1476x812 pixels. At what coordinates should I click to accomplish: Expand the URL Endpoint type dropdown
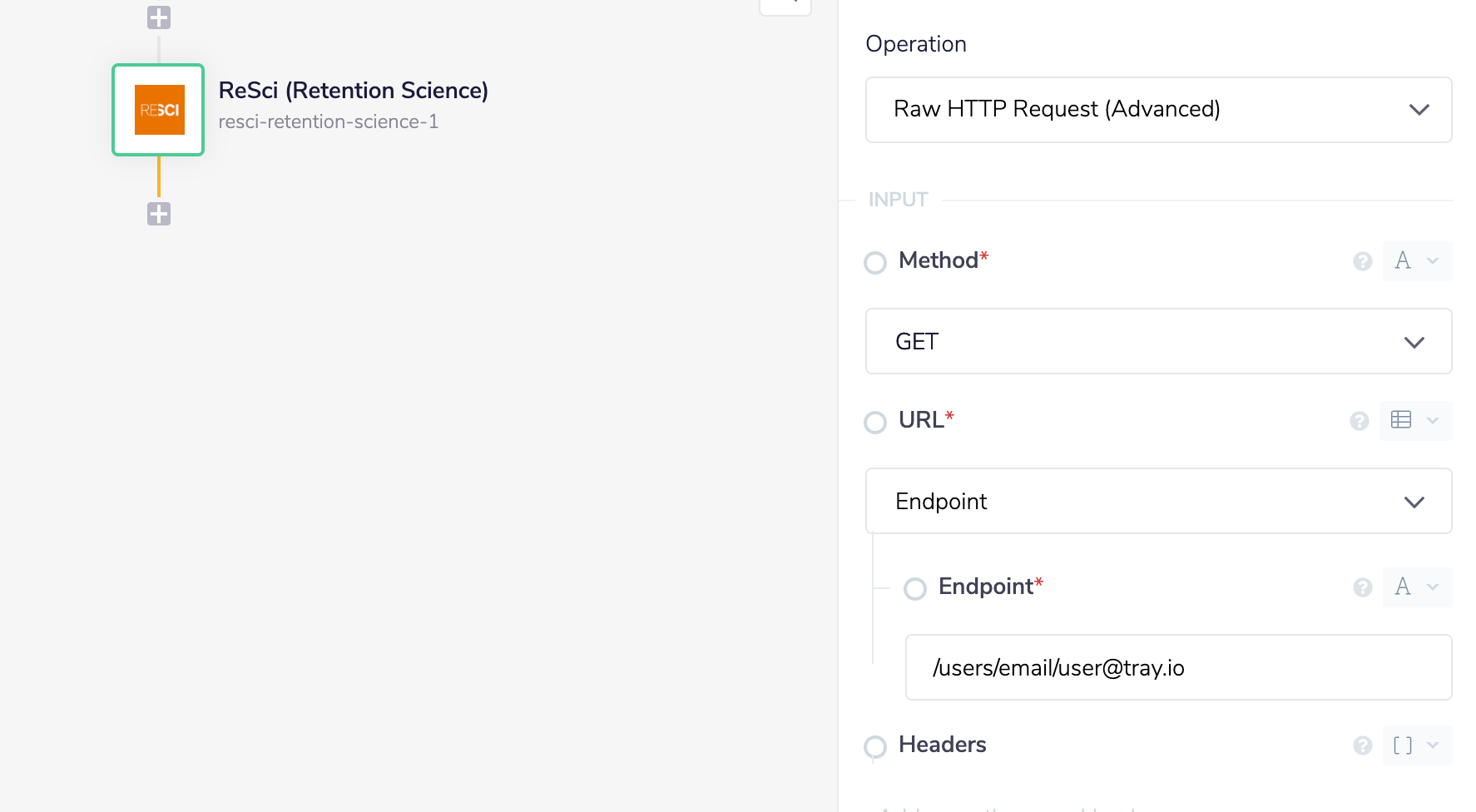(1158, 501)
